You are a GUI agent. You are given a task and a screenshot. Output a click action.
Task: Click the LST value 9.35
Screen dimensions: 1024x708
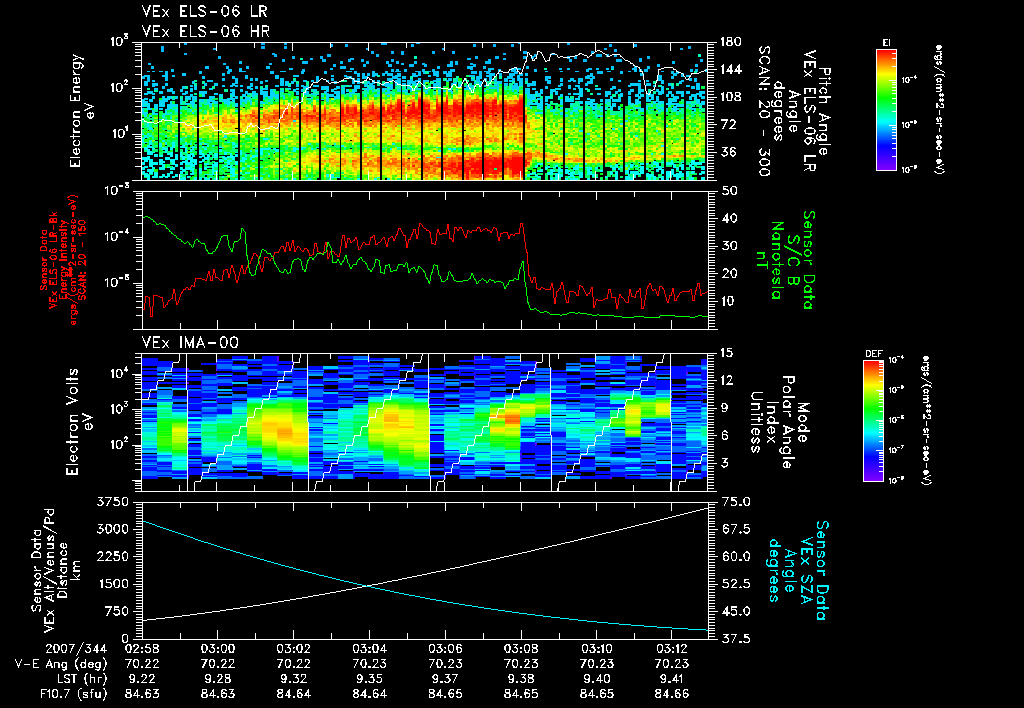click(369, 679)
